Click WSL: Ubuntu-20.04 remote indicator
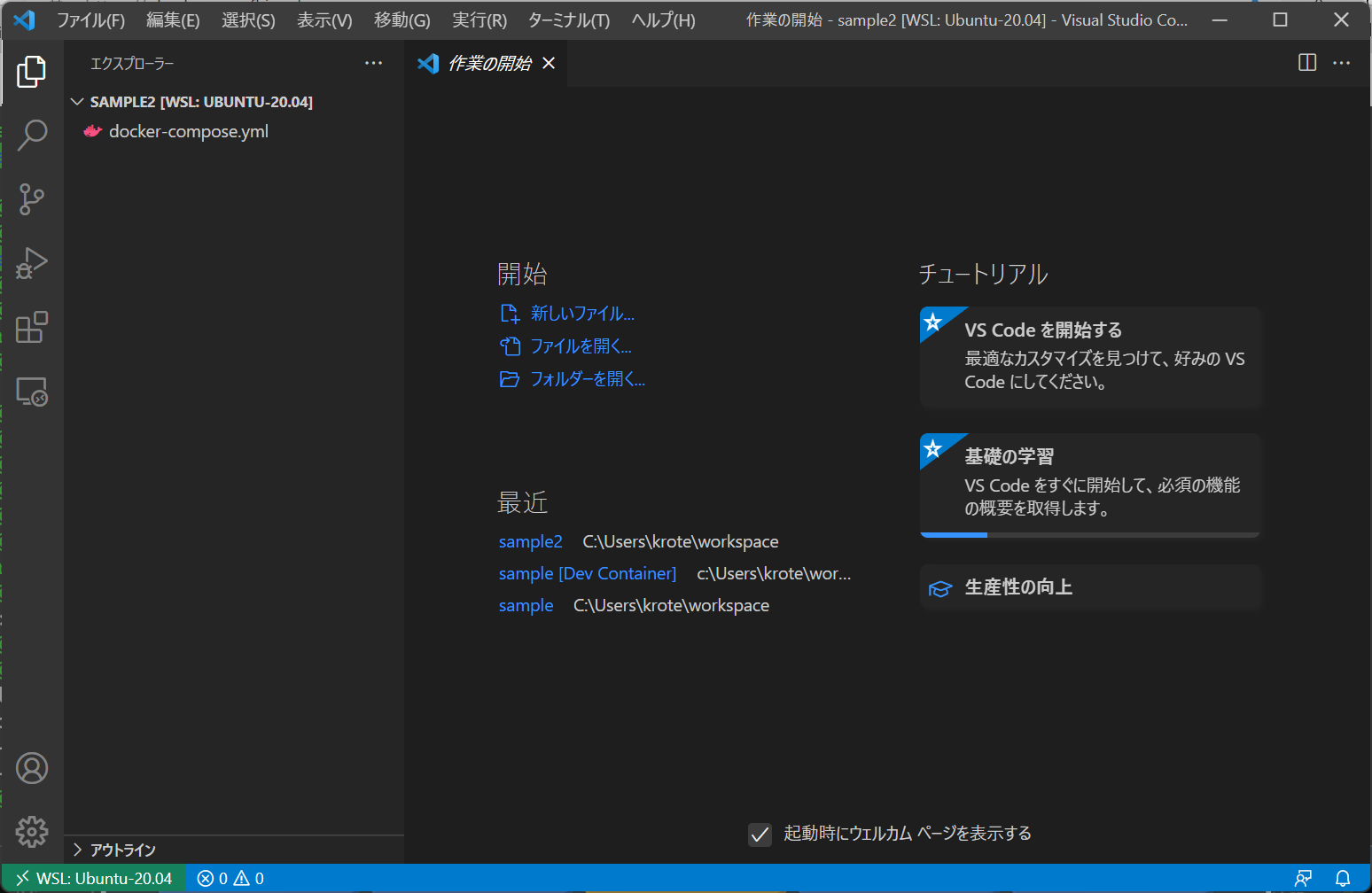The image size is (1372, 893). click(x=94, y=878)
